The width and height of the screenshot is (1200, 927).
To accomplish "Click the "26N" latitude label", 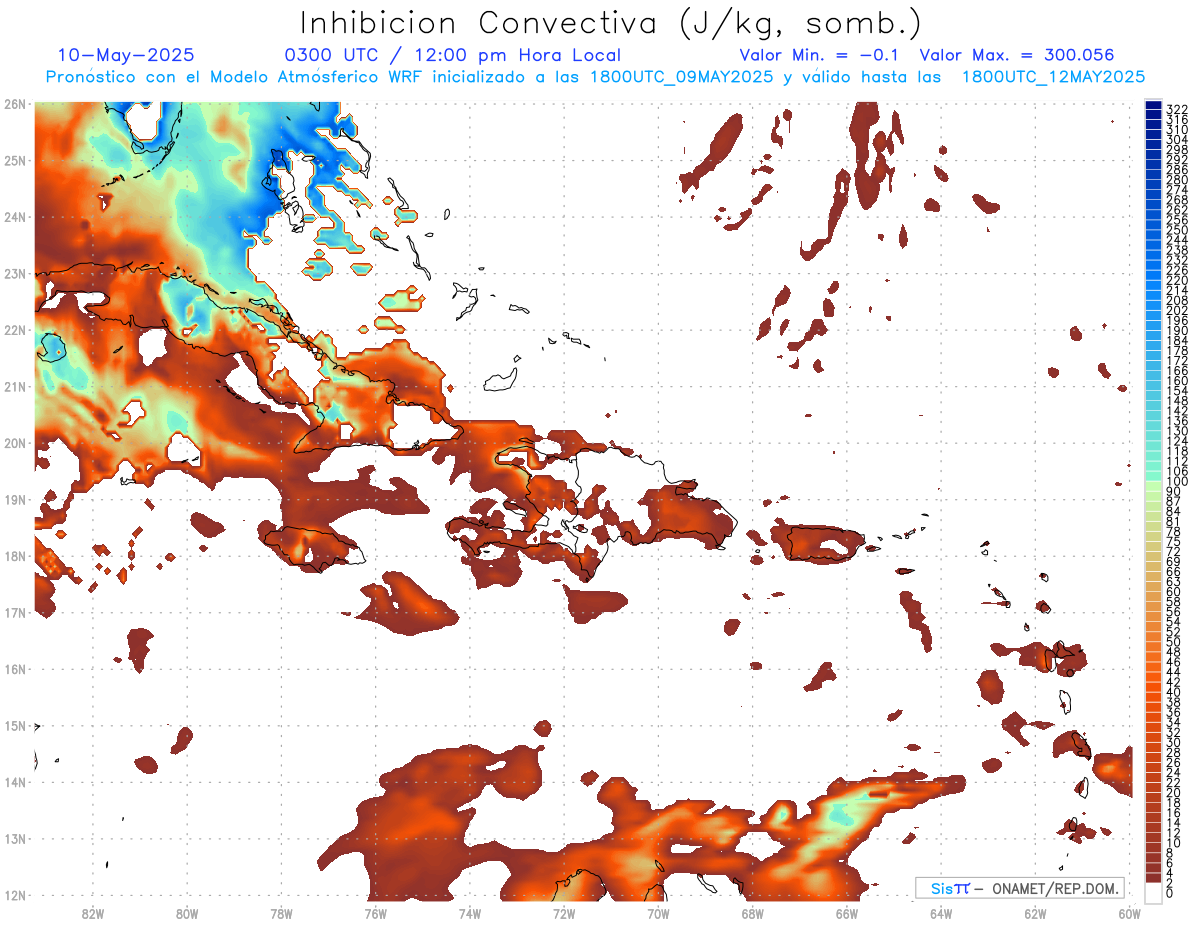I will pyautogui.click(x=14, y=104).
